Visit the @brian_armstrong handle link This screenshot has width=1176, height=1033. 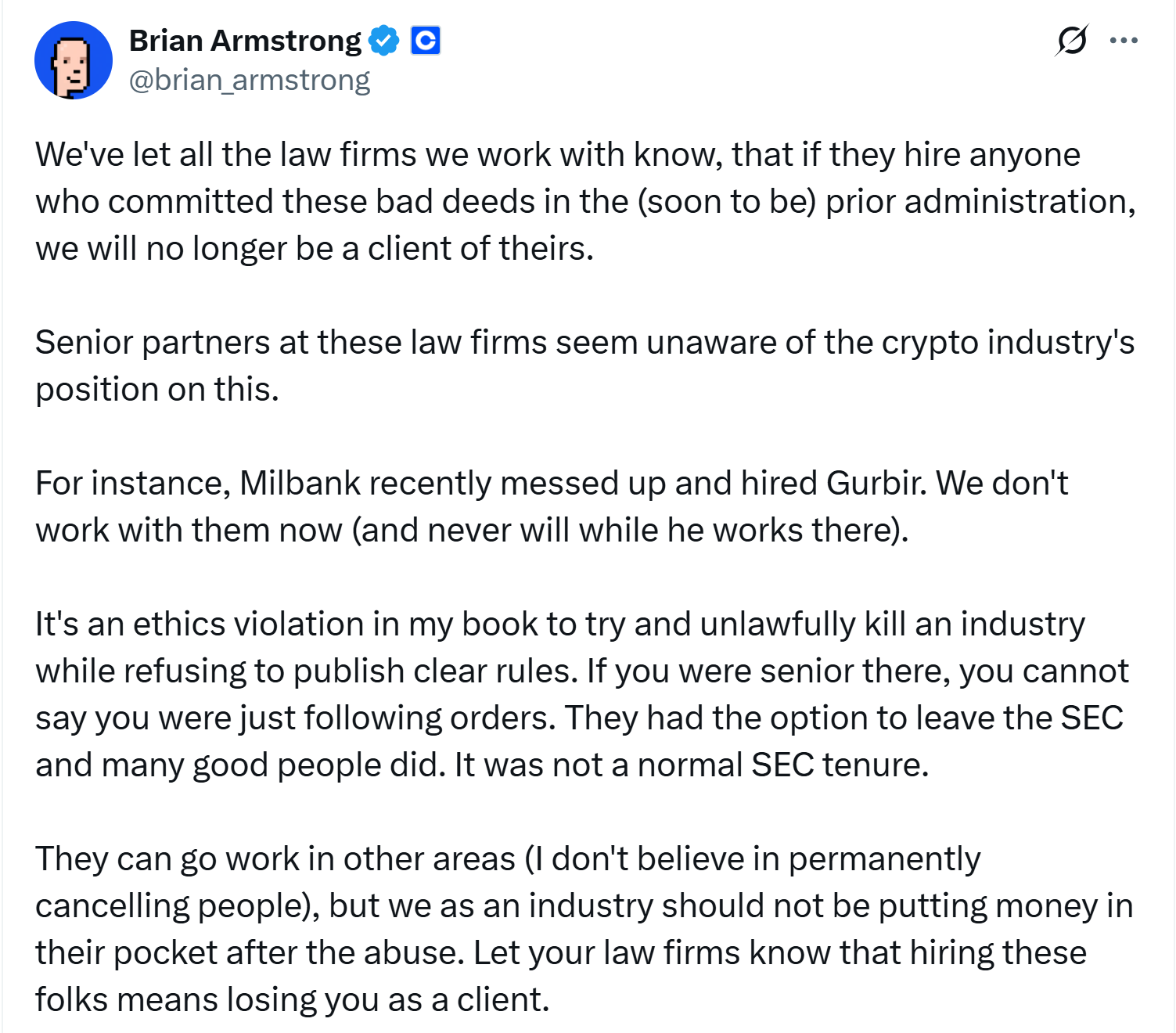pos(249,80)
